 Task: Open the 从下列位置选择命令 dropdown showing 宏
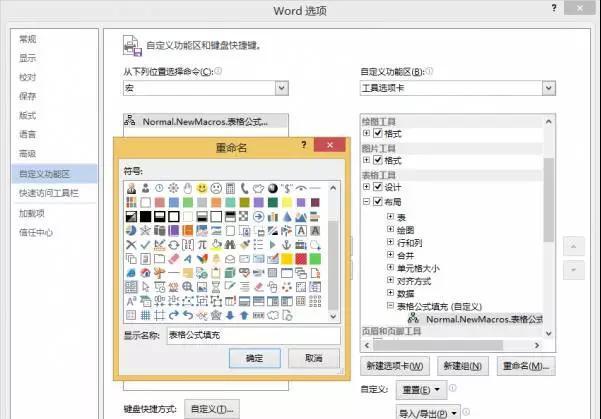point(282,88)
